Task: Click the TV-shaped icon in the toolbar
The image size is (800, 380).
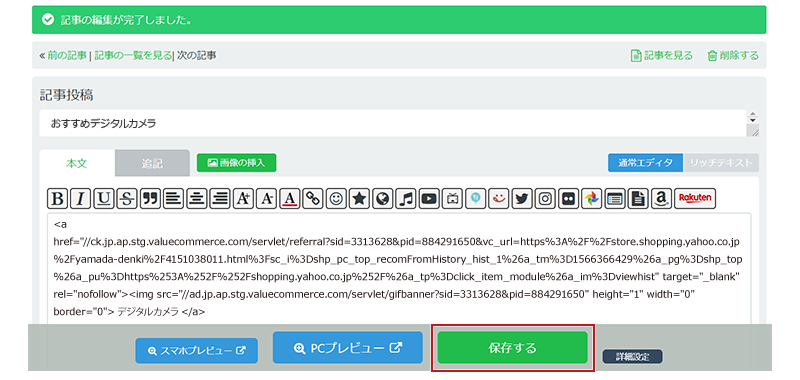Action: [x=452, y=199]
